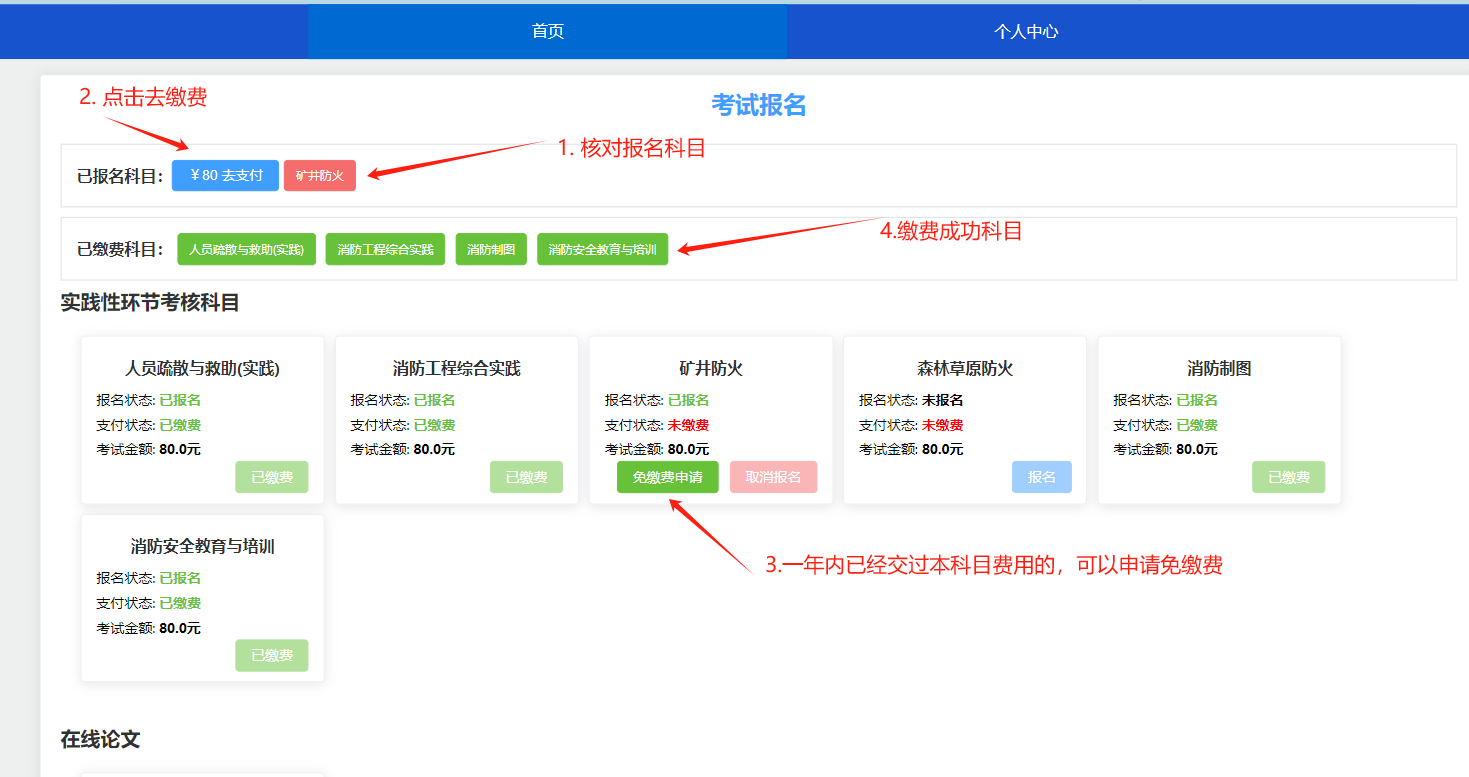
Task: Click the 消防制图 tag in paid subjects
Action: 491,248
